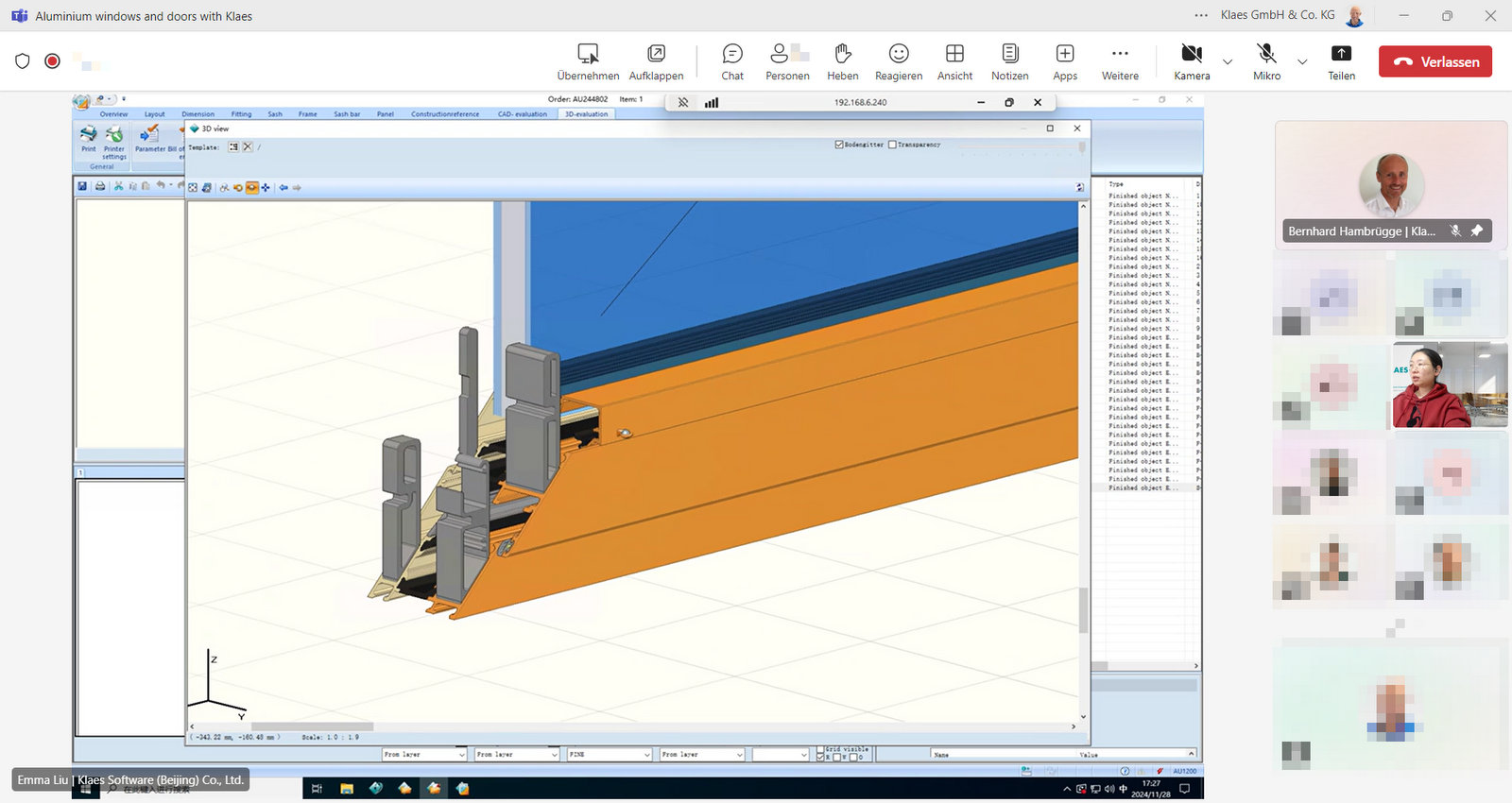Click Übernehmen to take control
1512x803 pixels.
click(588, 61)
